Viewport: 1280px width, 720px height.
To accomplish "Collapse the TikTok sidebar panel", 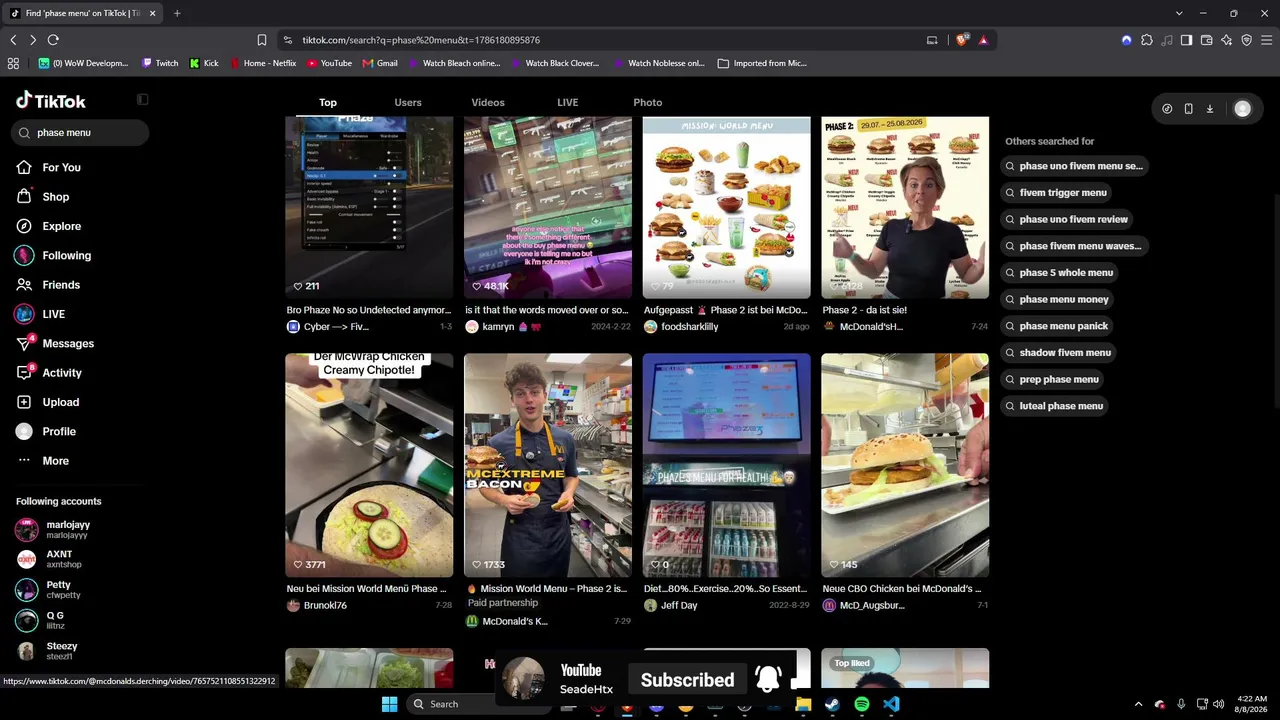I will 142,100.
